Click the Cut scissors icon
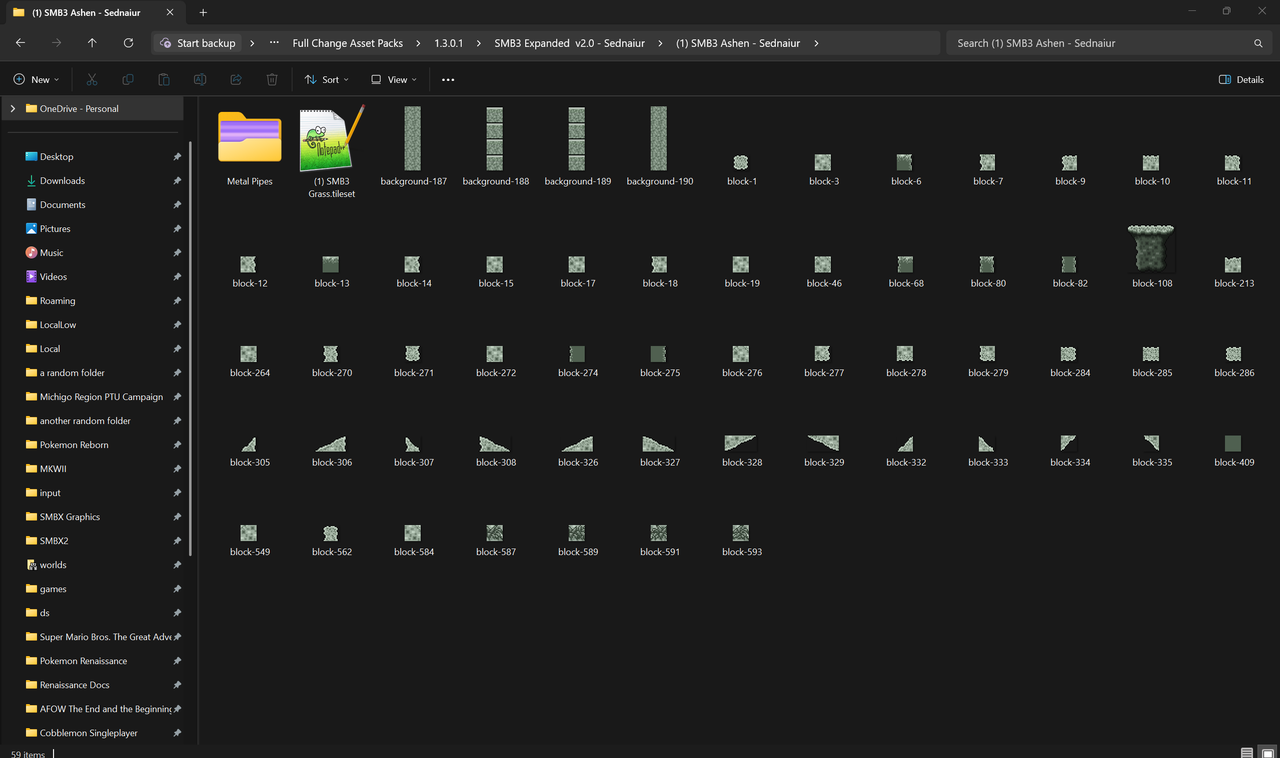1280x758 pixels. [x=91, y=79]
